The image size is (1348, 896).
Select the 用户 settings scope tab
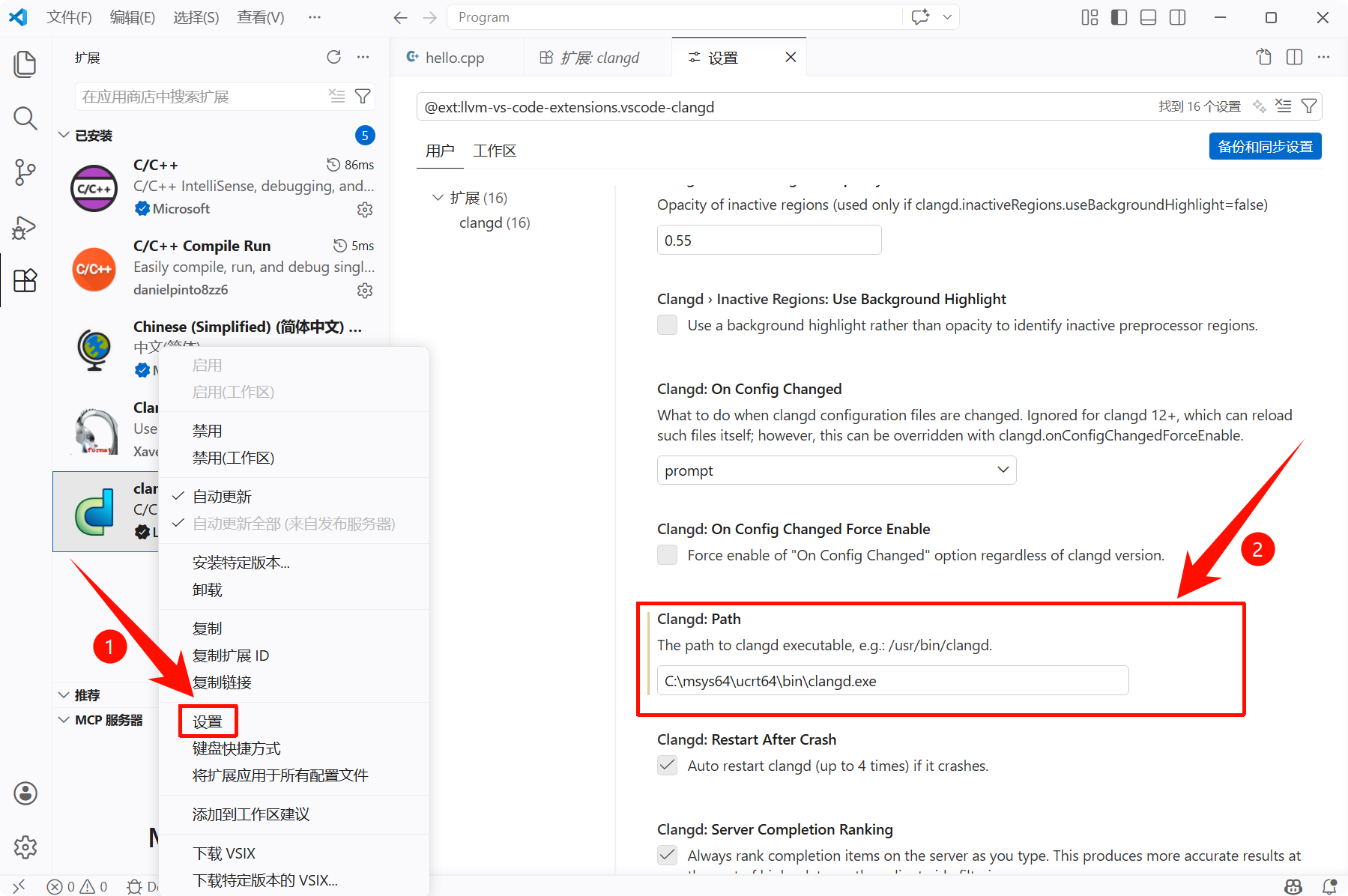point(440,151)
